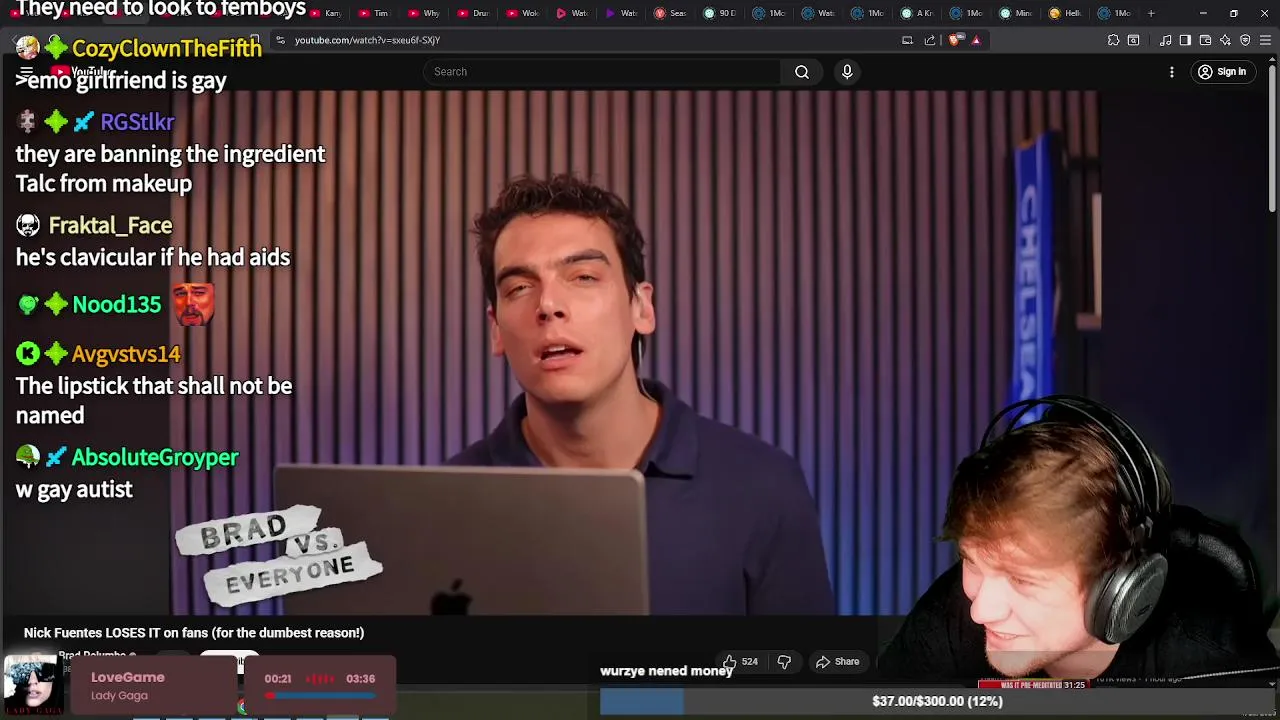
Task: Run the YouTube search magnifier button
Action: [802, 71]
